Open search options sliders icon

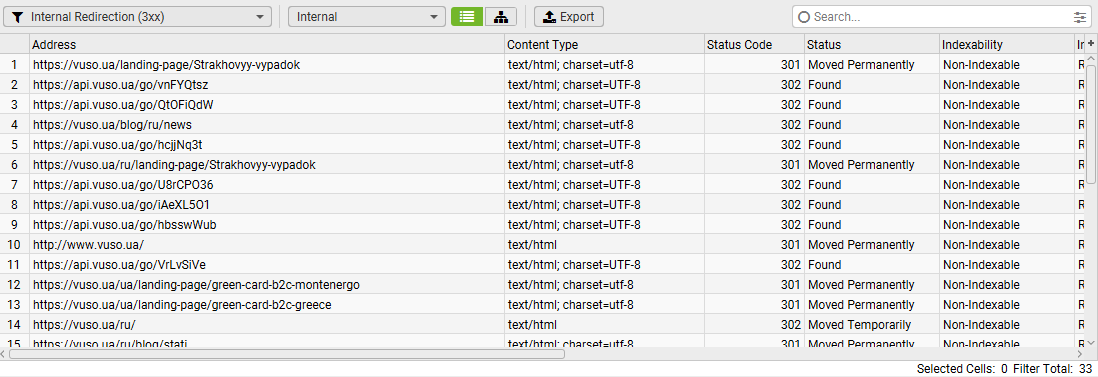1079,17
